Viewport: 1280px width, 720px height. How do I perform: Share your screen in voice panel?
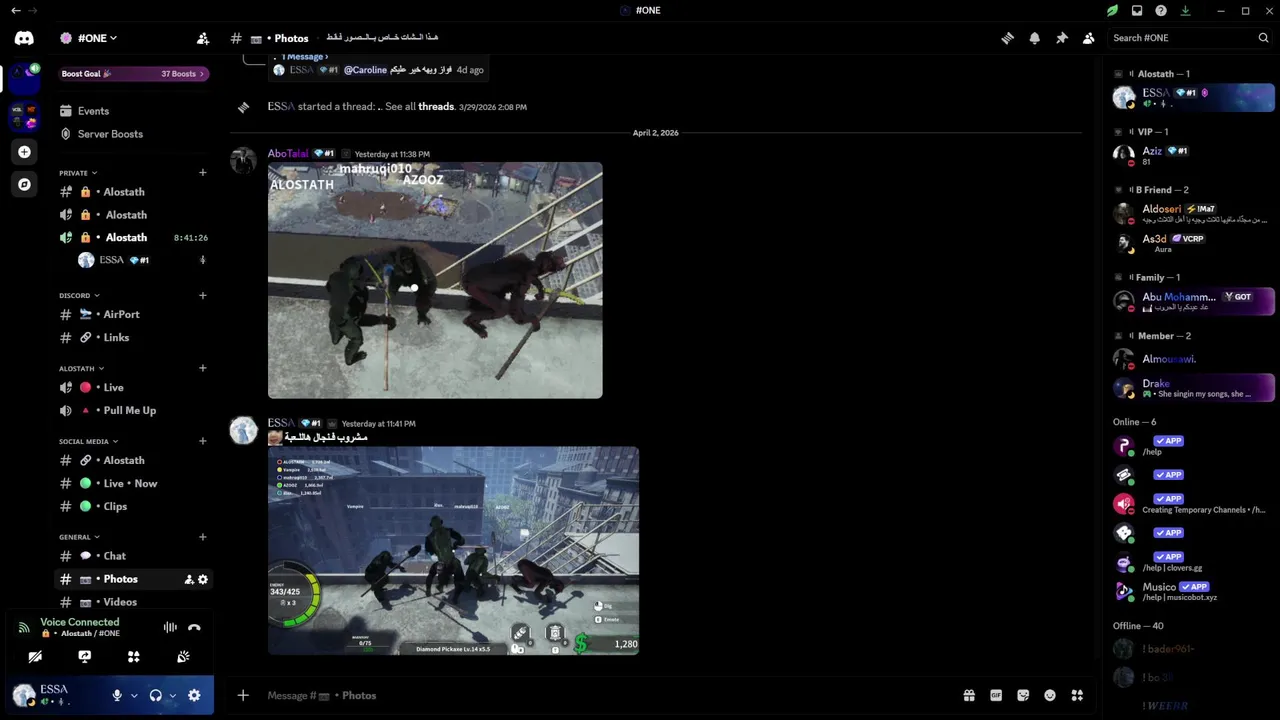tap(84, 656)
